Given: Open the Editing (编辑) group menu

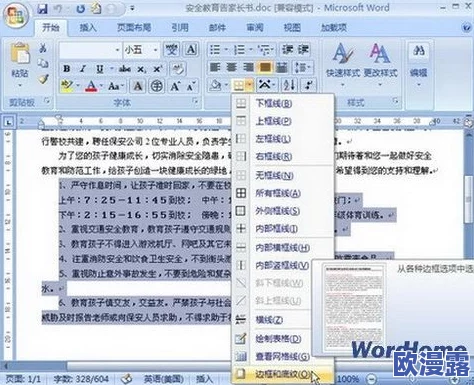Looking at the screenshot, I should 419,65.
